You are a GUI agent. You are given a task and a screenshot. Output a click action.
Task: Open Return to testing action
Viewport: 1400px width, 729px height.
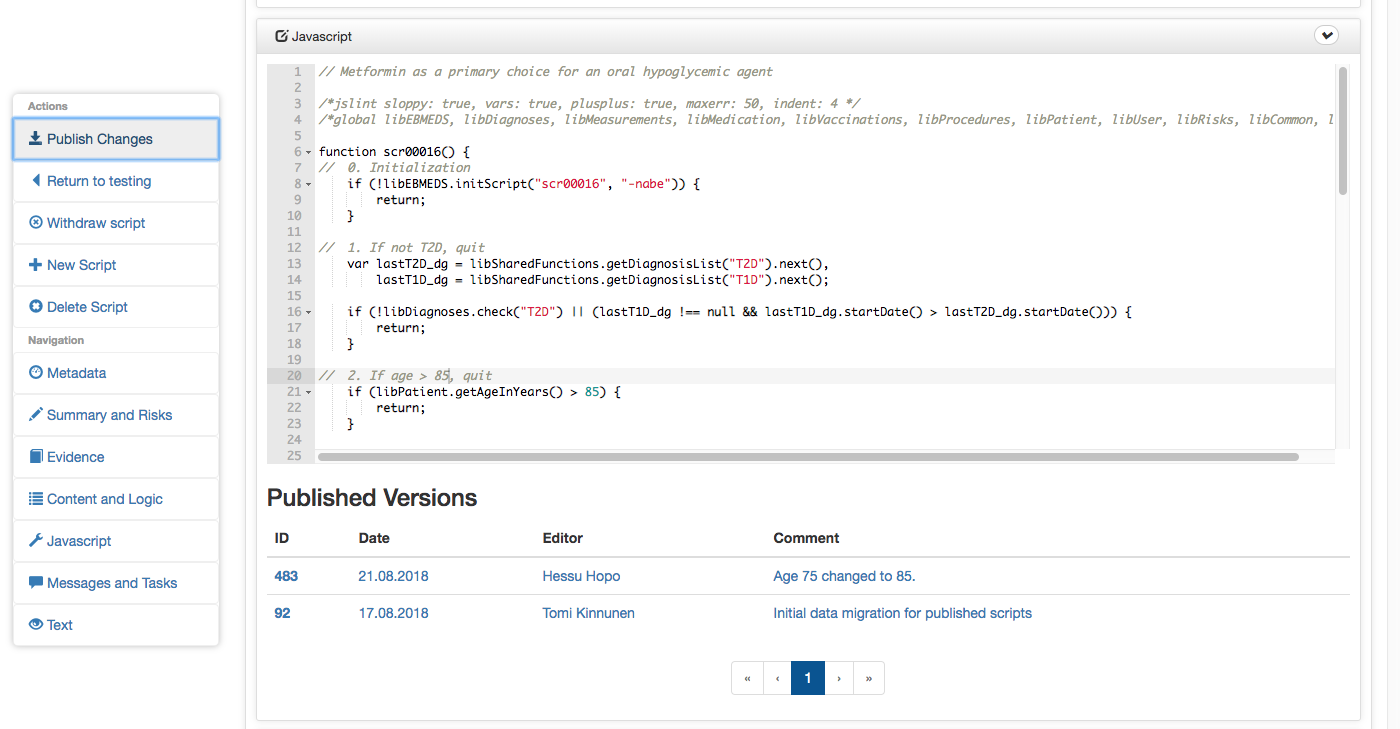tap(116, 181)
